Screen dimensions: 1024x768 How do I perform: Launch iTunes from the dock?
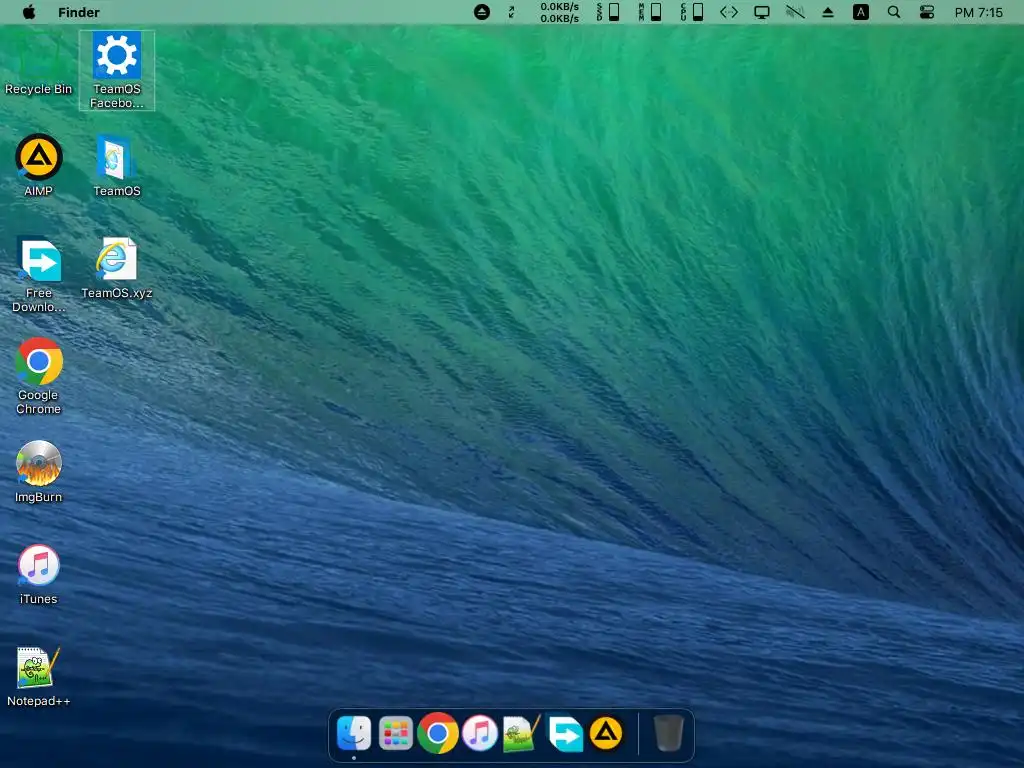[480, 733]
